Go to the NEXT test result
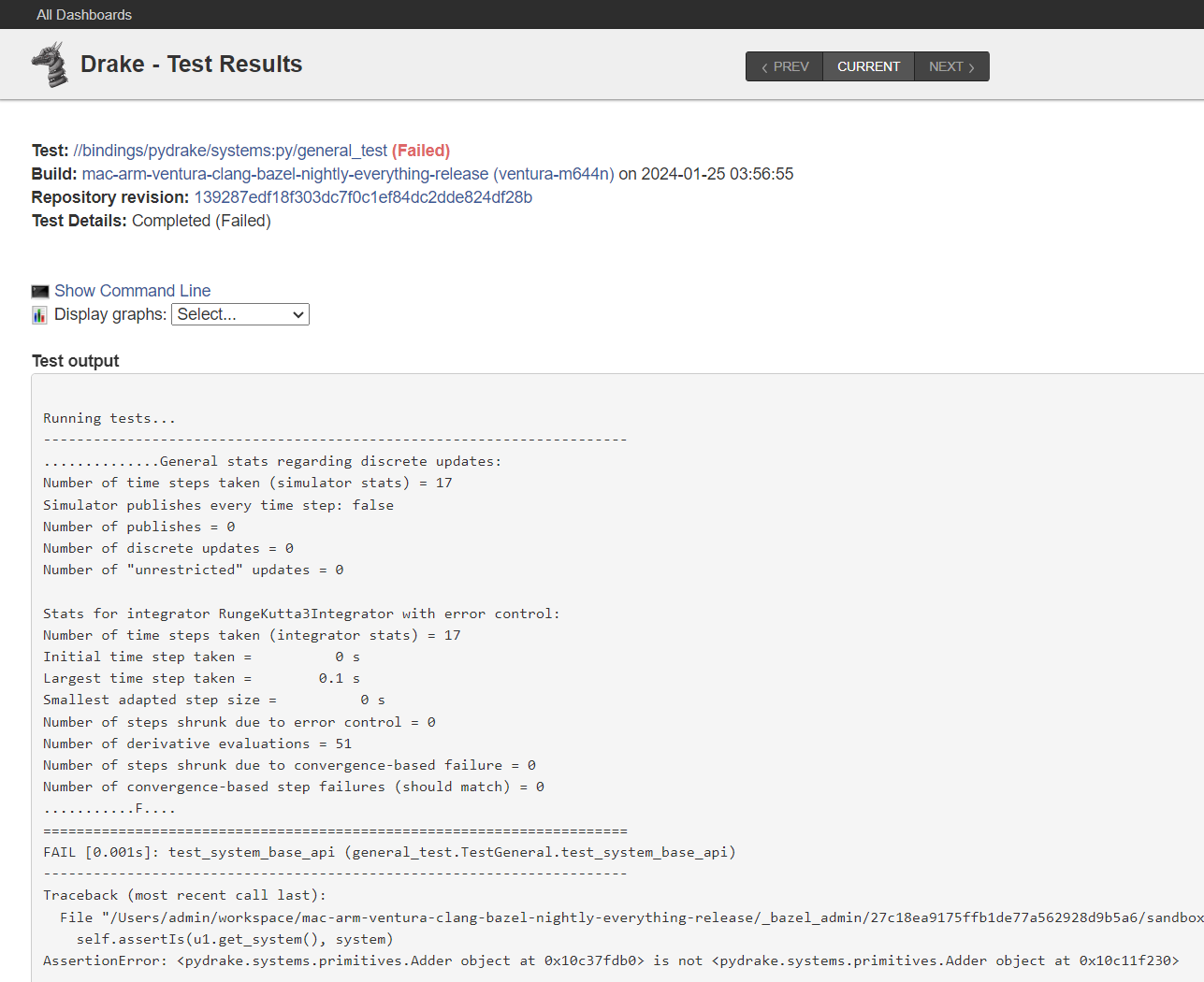Image resolution: width=1204 pixels, height=982 pixels. click(951, 66)
